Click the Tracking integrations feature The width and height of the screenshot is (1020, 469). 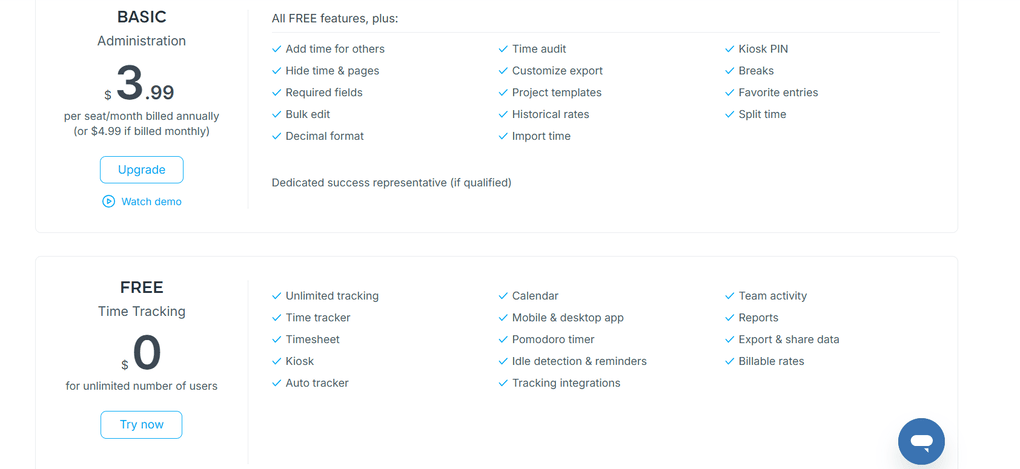point(566,384)
